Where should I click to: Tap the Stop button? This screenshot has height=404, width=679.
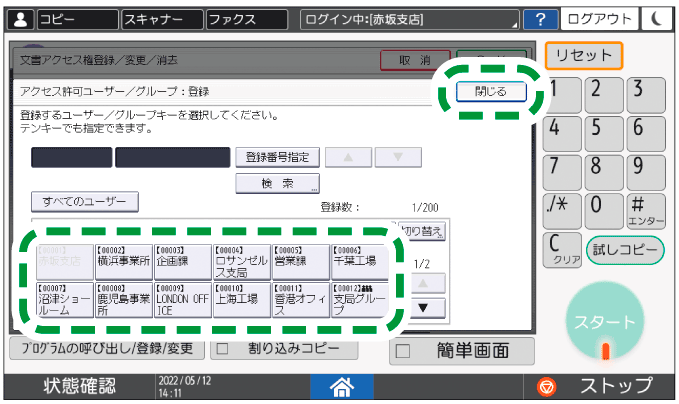click(599, 387)
